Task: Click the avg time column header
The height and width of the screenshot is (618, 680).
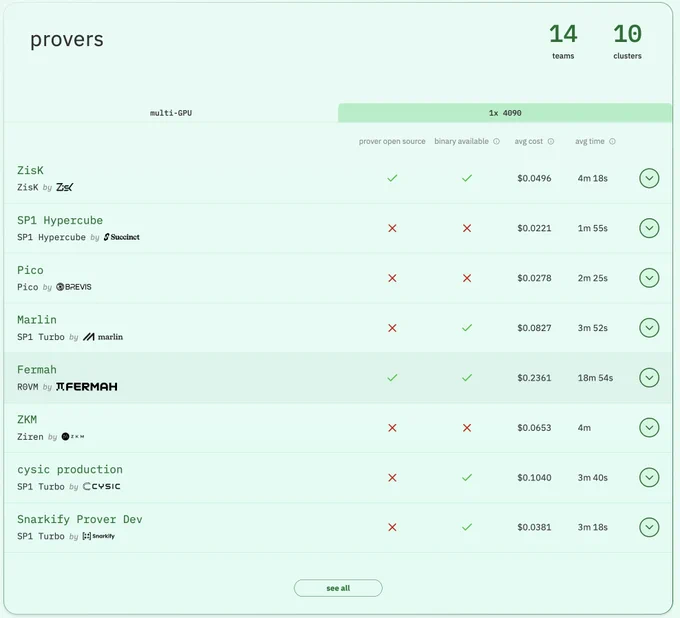Action: click(589, 141)
